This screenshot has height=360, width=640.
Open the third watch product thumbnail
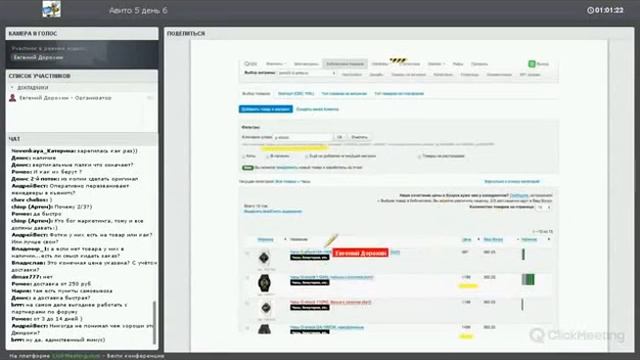[266, 308]
